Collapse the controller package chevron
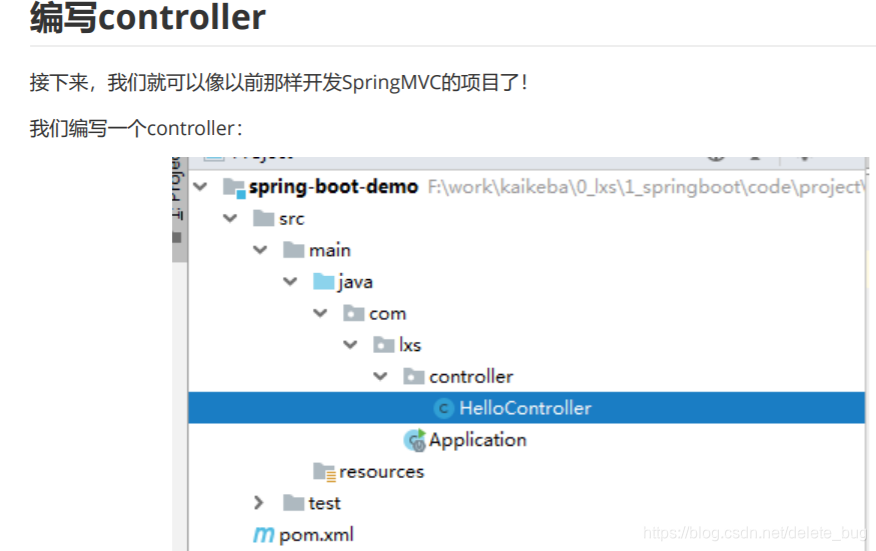Screen dimensions: 876x551 [x=380, y=377]
